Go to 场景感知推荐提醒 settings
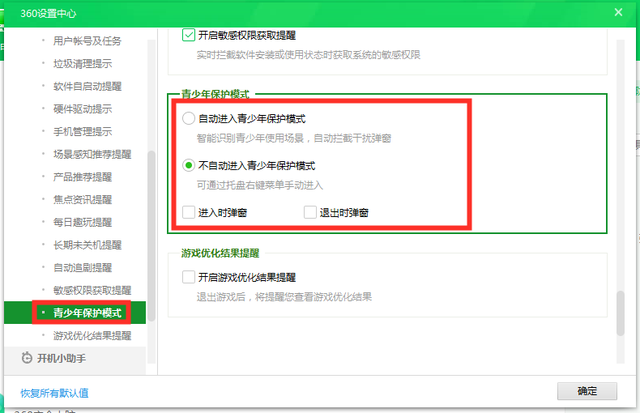The height and width of the screenshot is (413, 640). [92, 154]
